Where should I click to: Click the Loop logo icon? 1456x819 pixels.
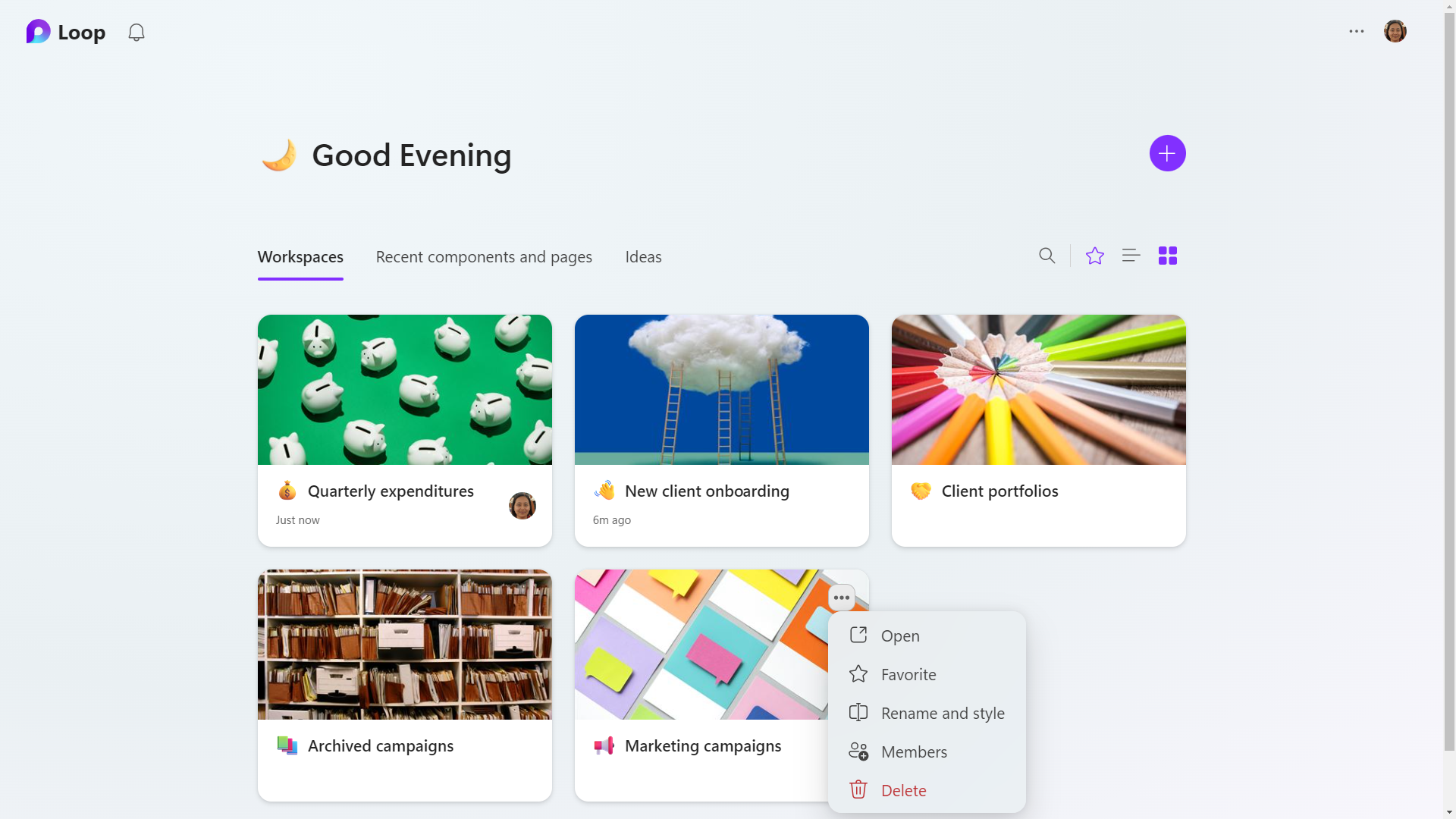(x=38, y=32)
